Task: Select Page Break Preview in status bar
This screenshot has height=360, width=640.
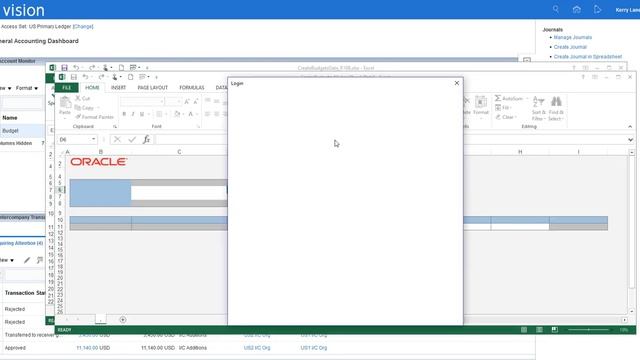Action: [554, 329]
